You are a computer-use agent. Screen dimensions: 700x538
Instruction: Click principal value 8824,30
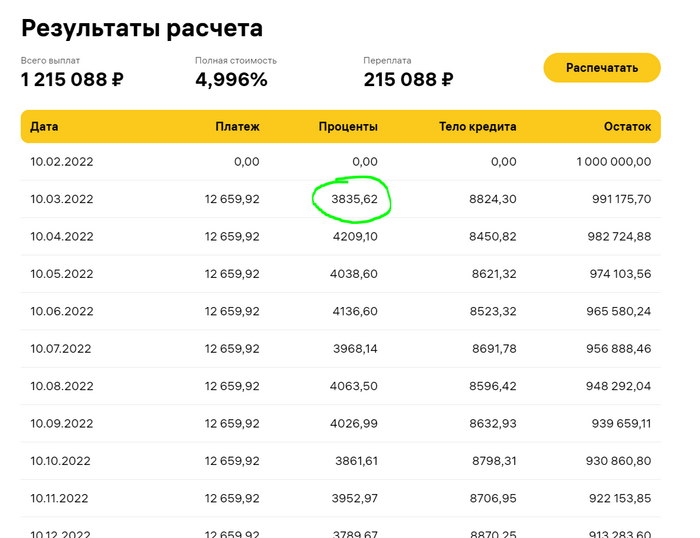[492, 199]
